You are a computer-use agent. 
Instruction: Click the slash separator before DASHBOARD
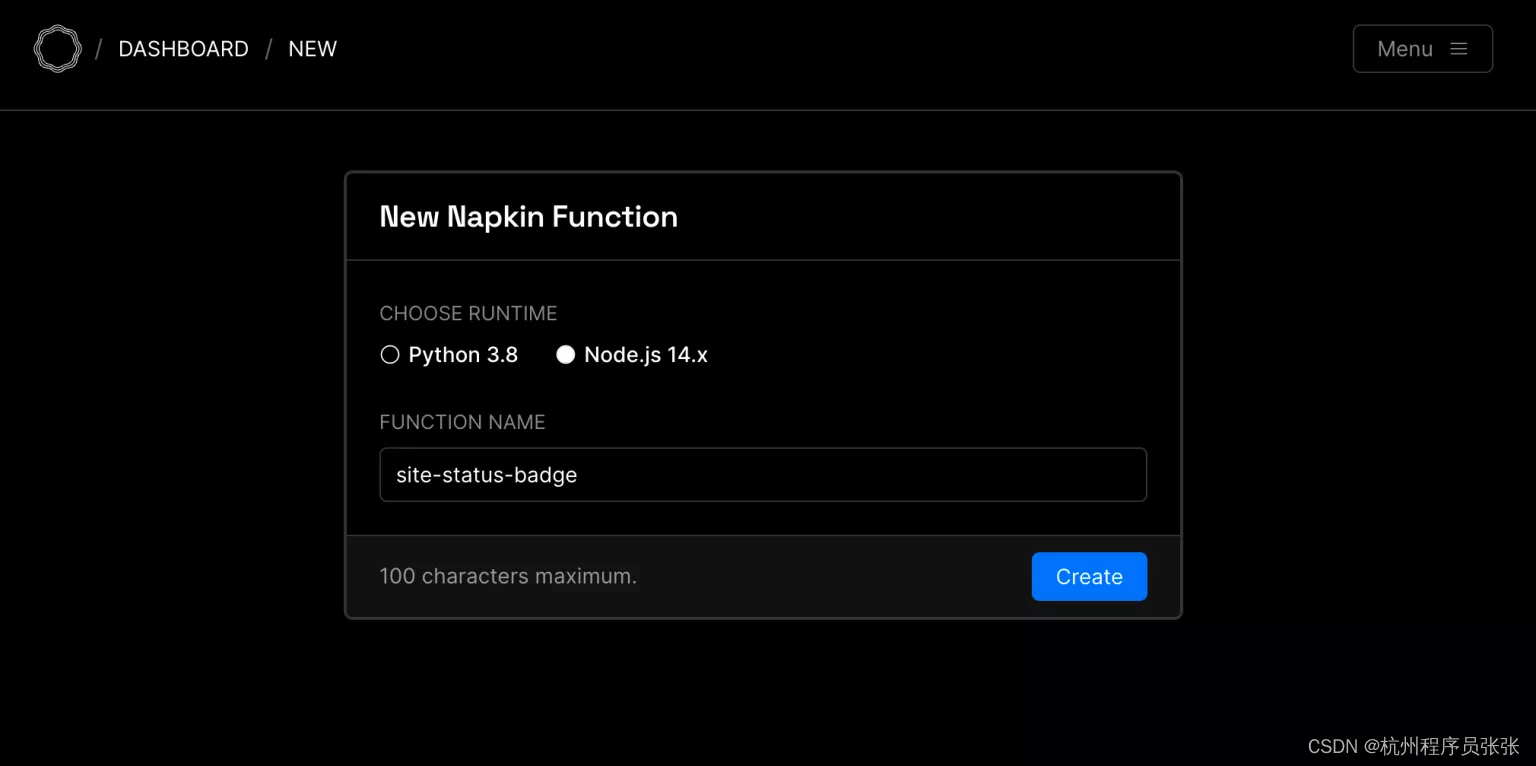(x=98, y=49)
